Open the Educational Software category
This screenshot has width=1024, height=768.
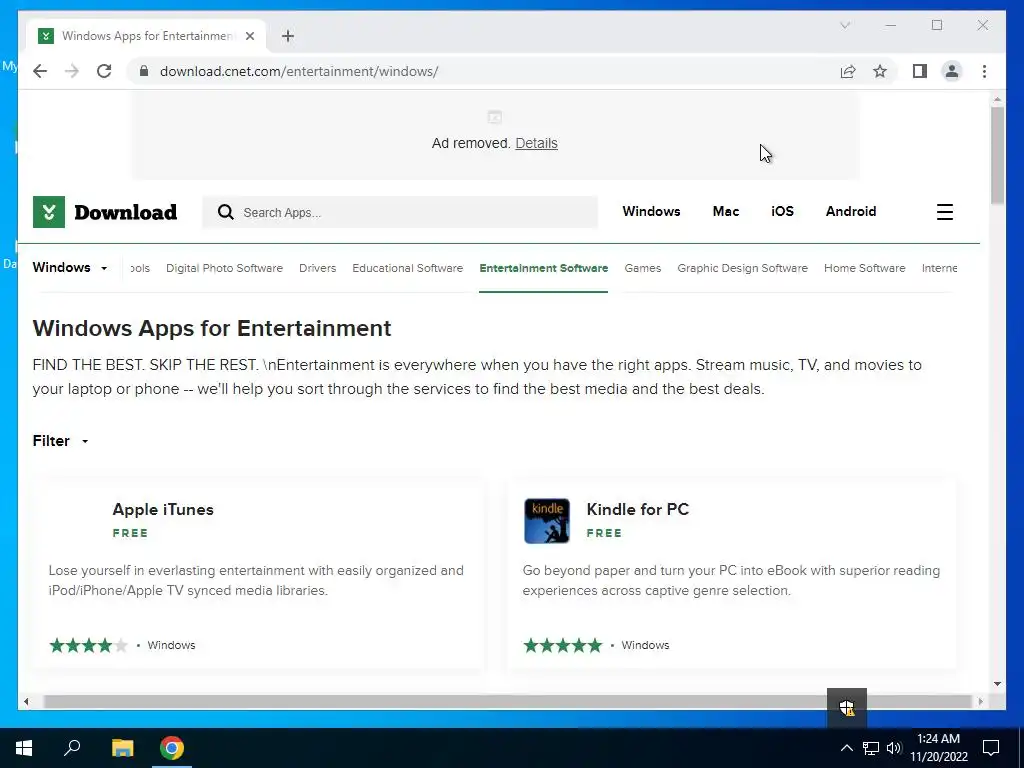[x=408, y=268]
